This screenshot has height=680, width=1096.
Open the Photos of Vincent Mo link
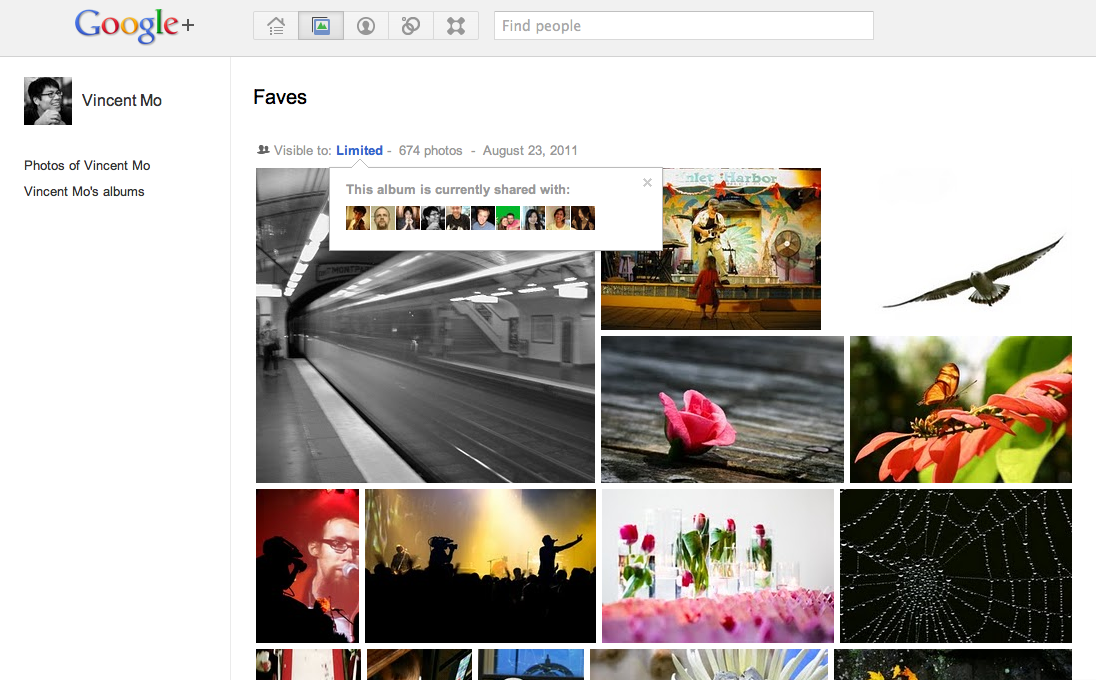click(87, 165)
